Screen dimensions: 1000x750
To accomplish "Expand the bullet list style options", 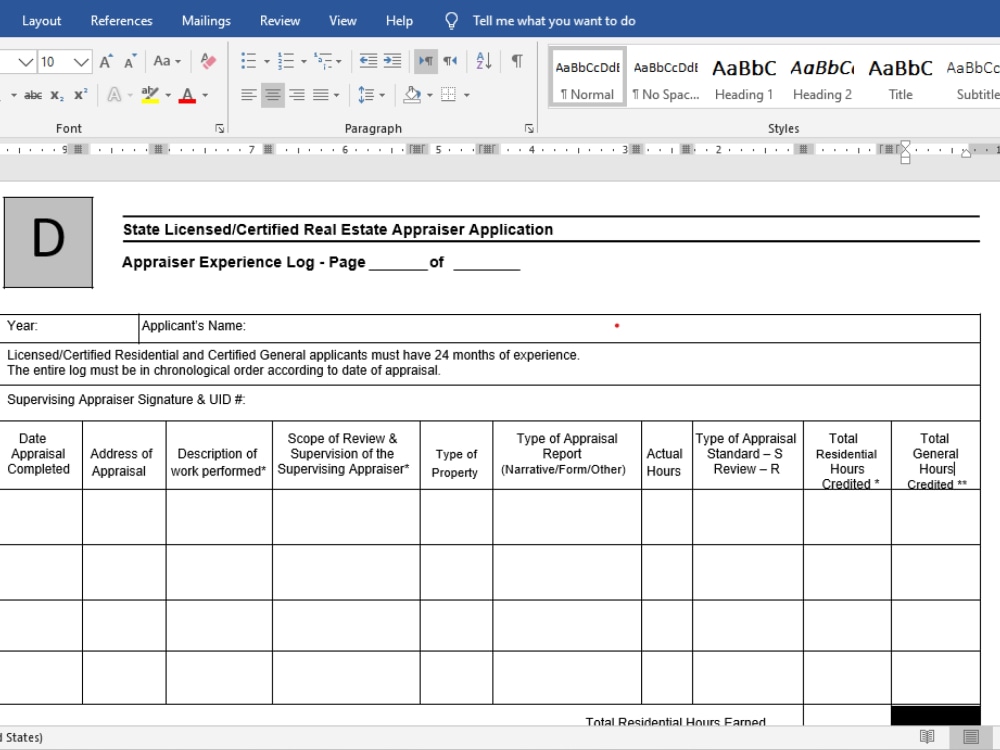I will (x=266, y=60).
